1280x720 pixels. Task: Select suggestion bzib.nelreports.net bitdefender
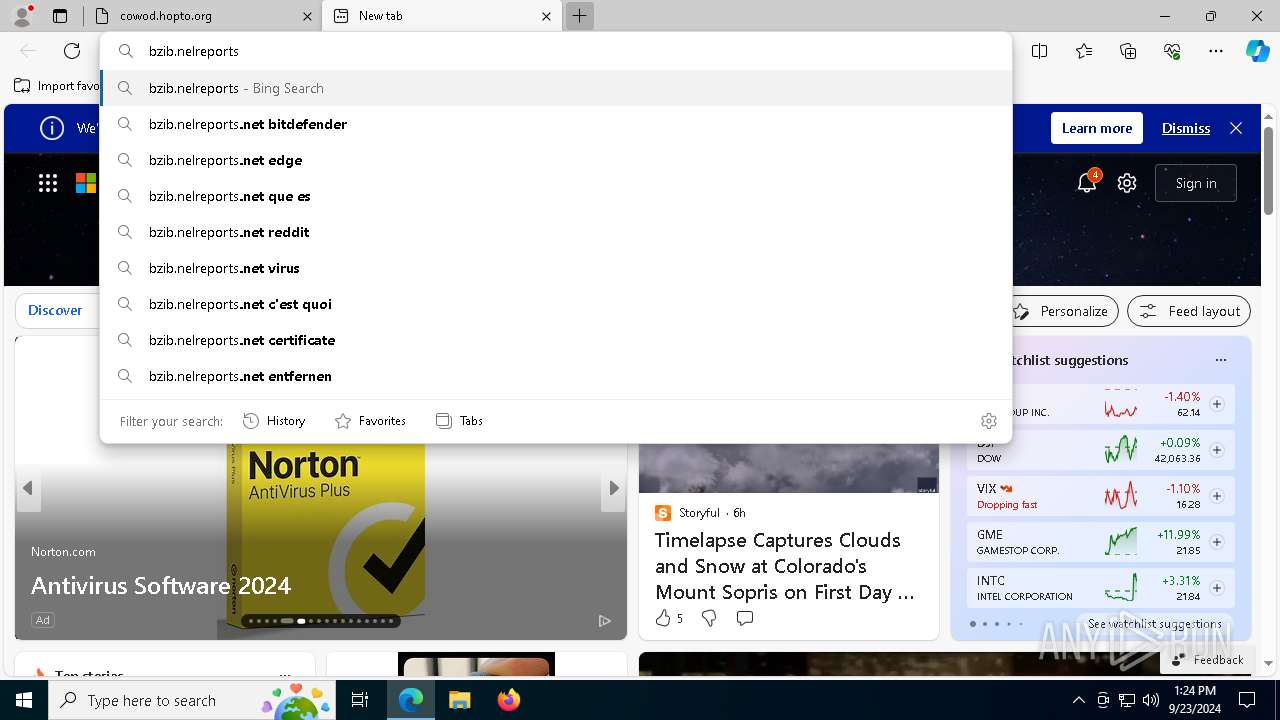(x=556, y=124)
